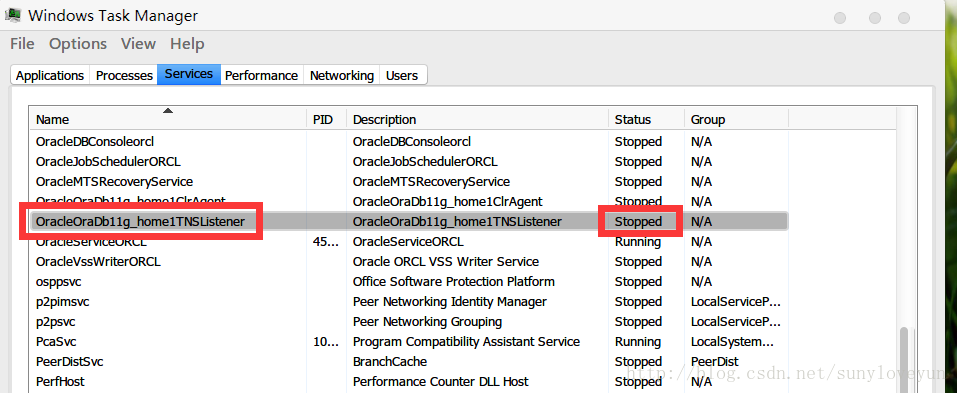The width and height of the screenshot is (957, 393).
Task: Click Program Compatibility Assistant Service description
Action: pyautogui.click(x=466, y=342)
